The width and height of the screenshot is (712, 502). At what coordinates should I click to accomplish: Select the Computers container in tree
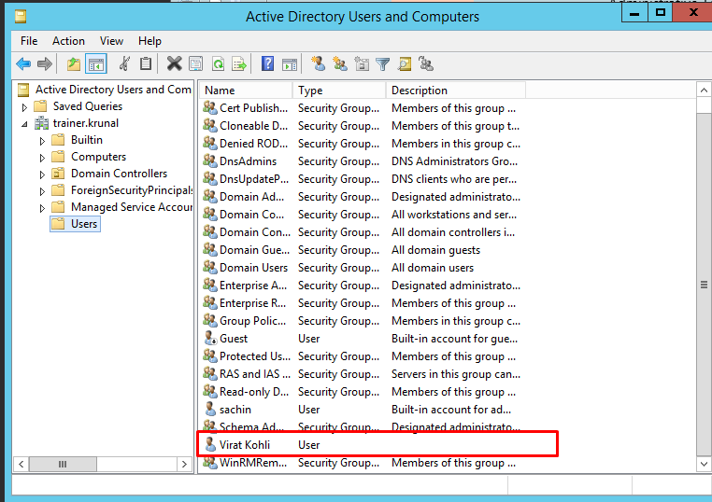[x=98, y=157]
